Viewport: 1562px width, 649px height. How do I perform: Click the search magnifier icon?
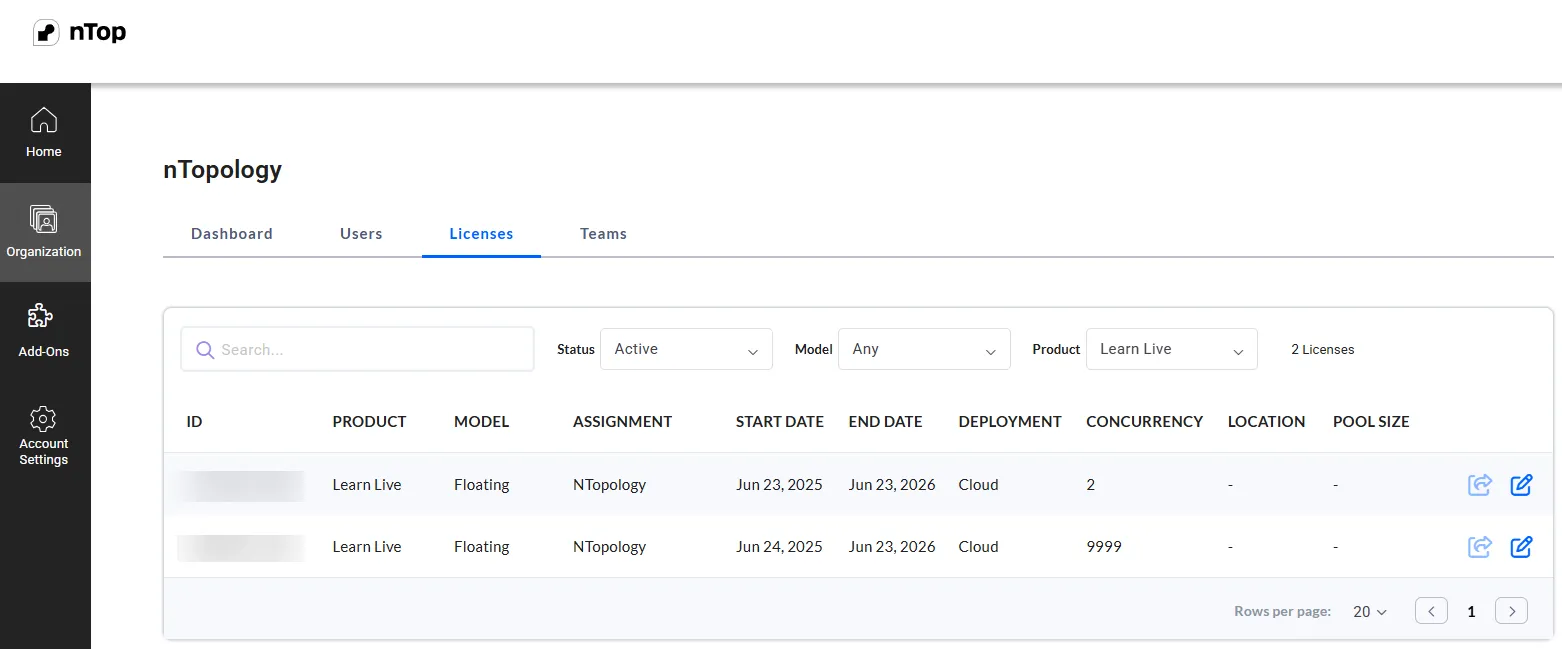(205, 349)
